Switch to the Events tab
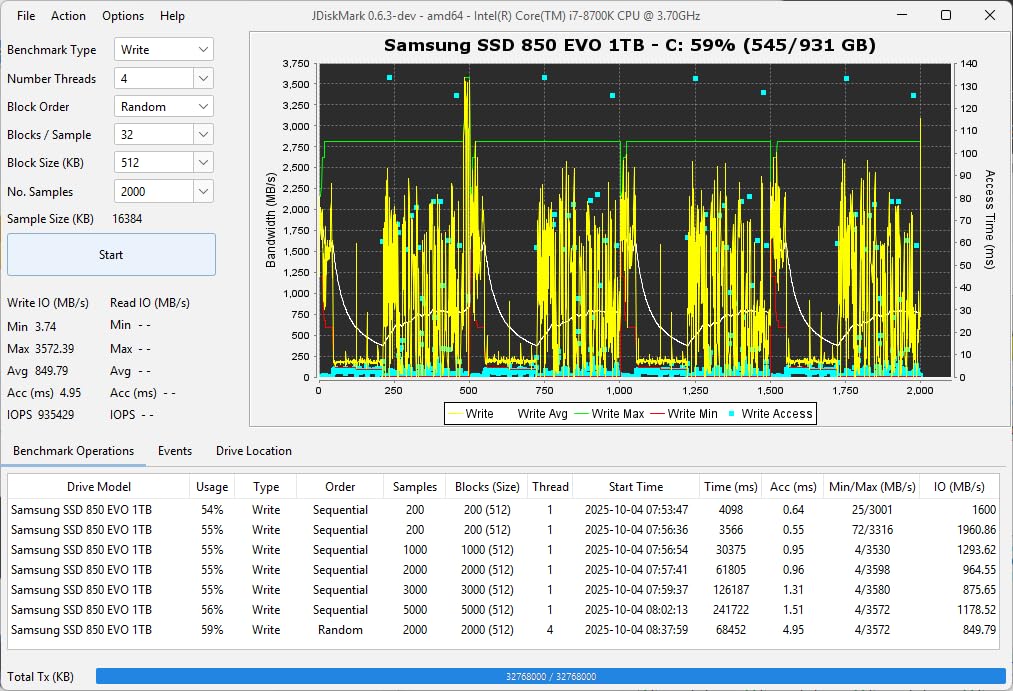 pyautogui.click(x=175, y=451)
